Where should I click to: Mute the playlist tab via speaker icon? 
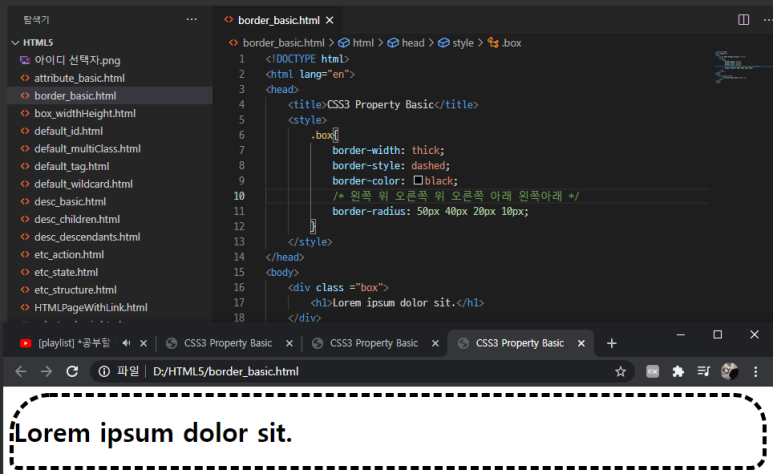coord(126,343)
